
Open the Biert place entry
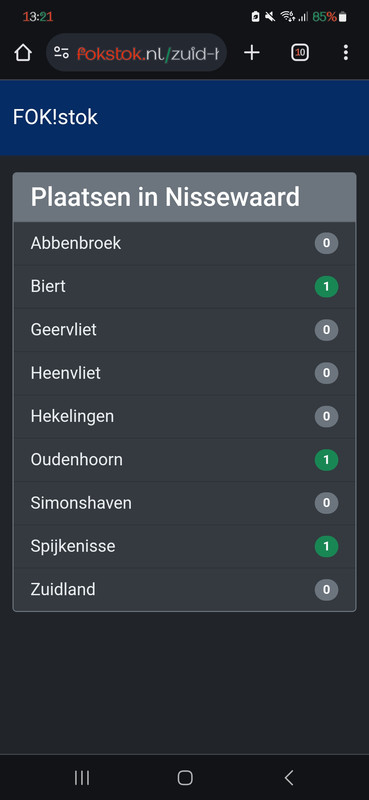[184, 287]
